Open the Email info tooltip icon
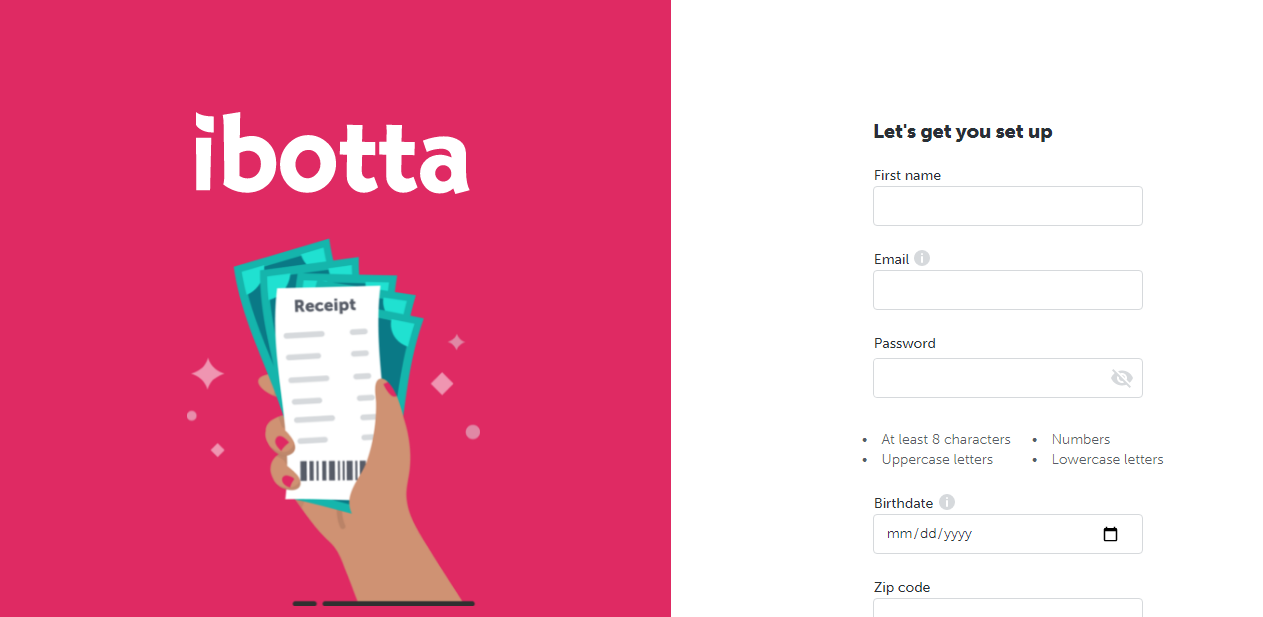This screenshot has width=1263, height=617. [922, 258]
